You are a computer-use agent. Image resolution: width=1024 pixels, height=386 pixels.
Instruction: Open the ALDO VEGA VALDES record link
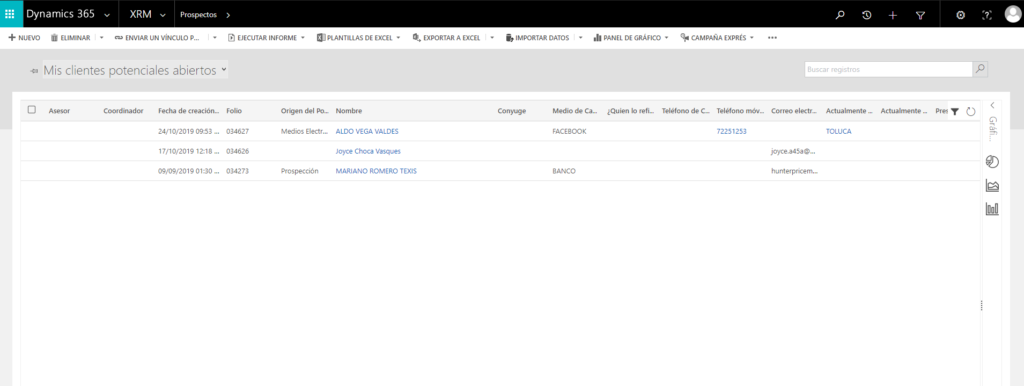tap(367, 131)
